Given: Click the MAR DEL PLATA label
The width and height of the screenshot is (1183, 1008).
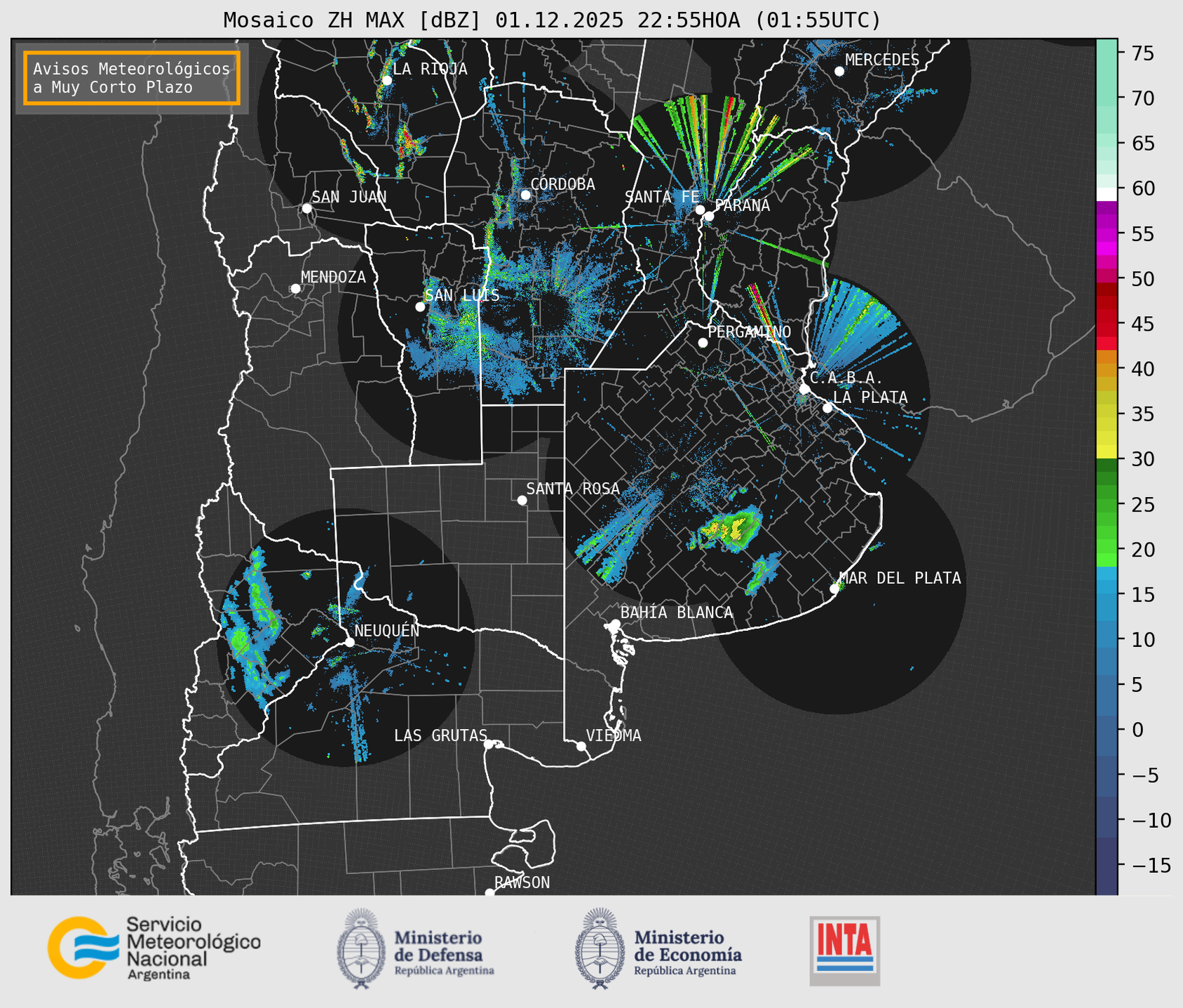Looking at the screenshot, I should pyautogui.click(x=900, y=578).
